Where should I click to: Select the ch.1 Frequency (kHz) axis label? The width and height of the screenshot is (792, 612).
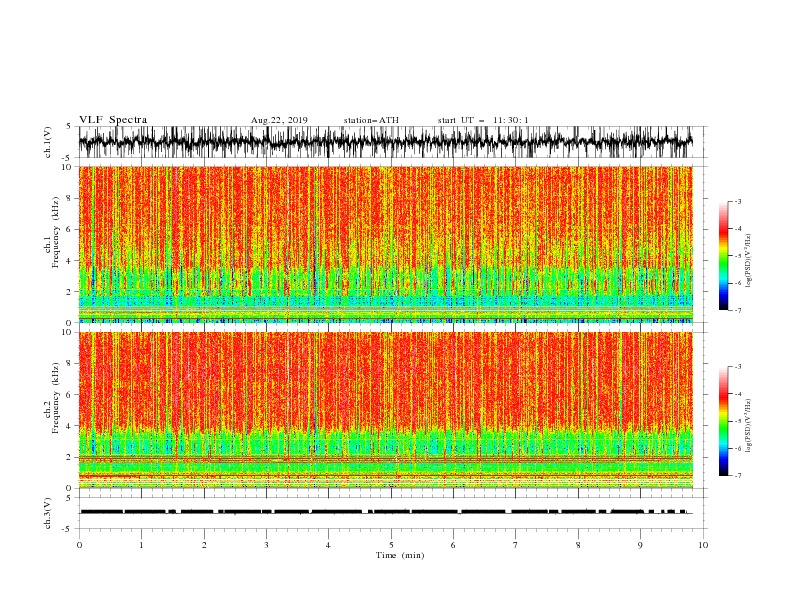click(52, 244)
